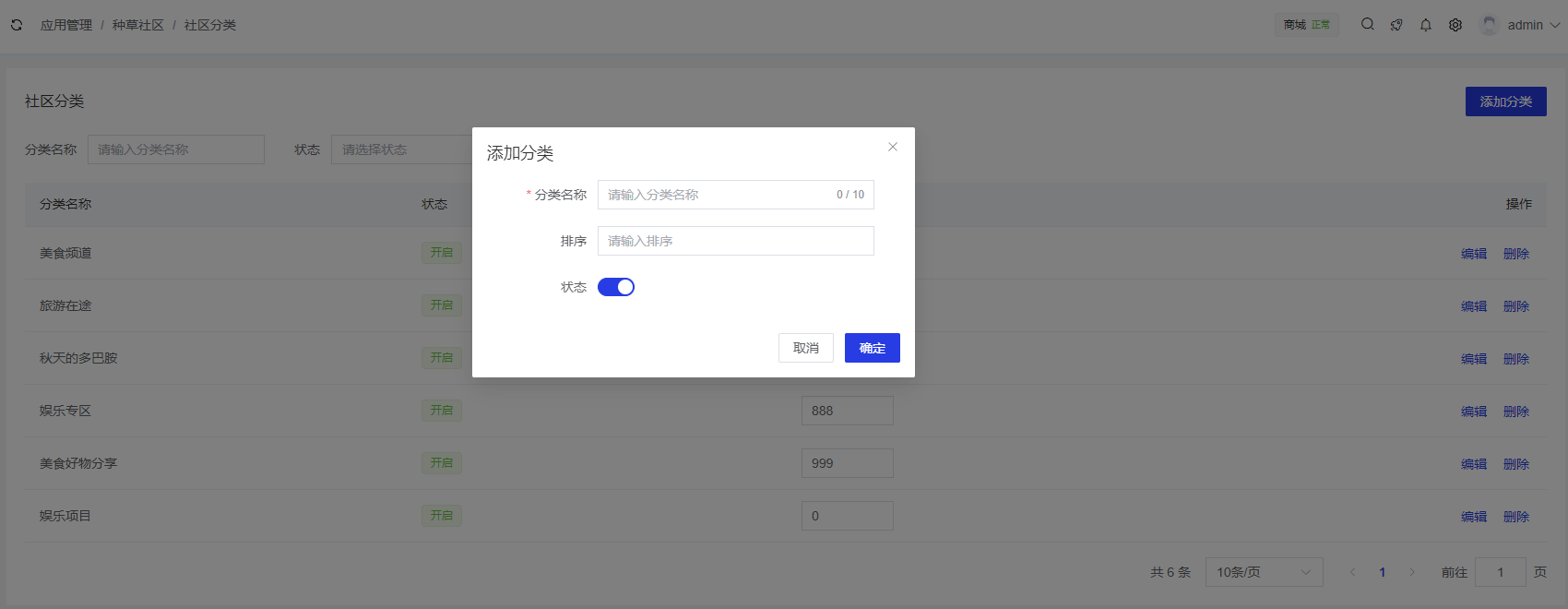Viewport: 1568px width, 609px height.
Task: Open the settings gear icon
Action: tap(1455, 25)
